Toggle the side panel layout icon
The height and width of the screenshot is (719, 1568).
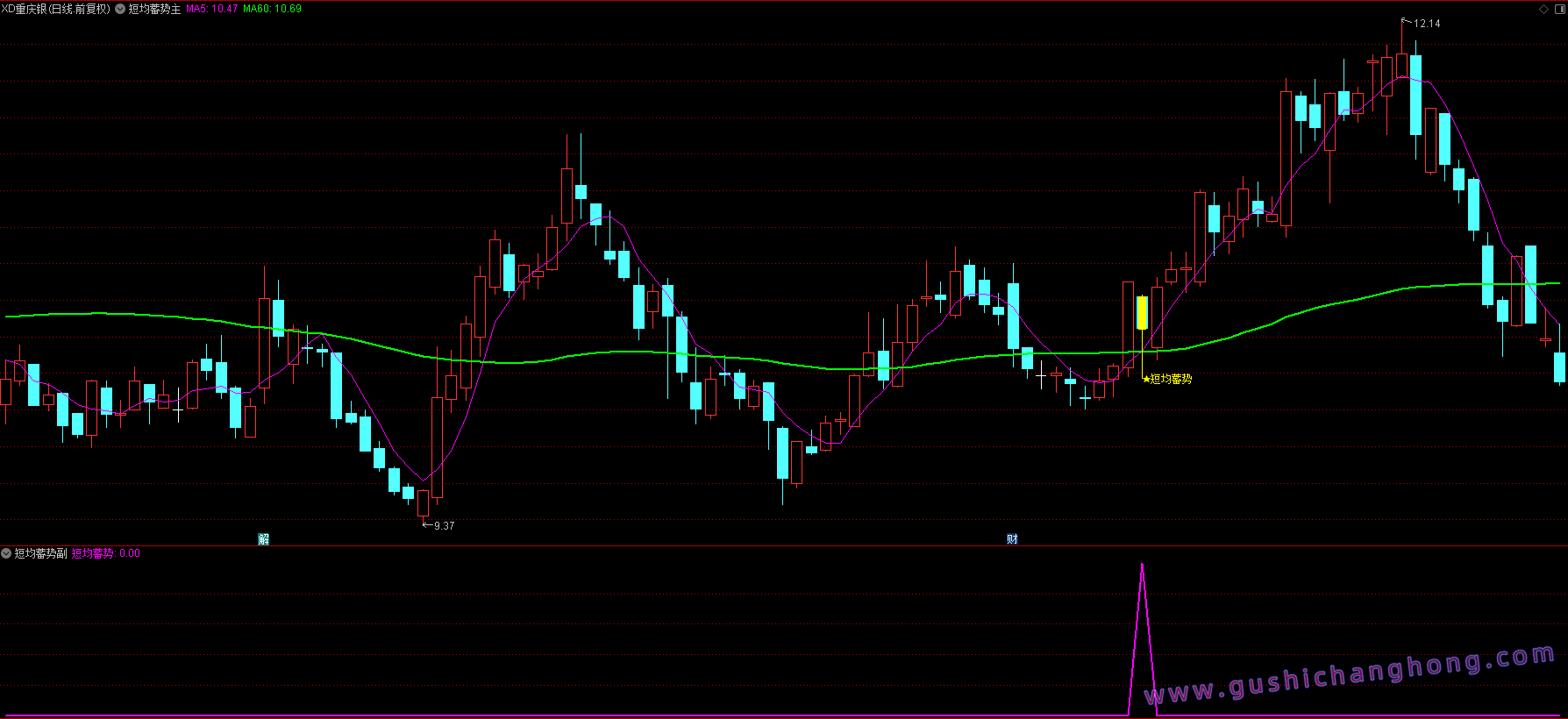pos(1560,9)
